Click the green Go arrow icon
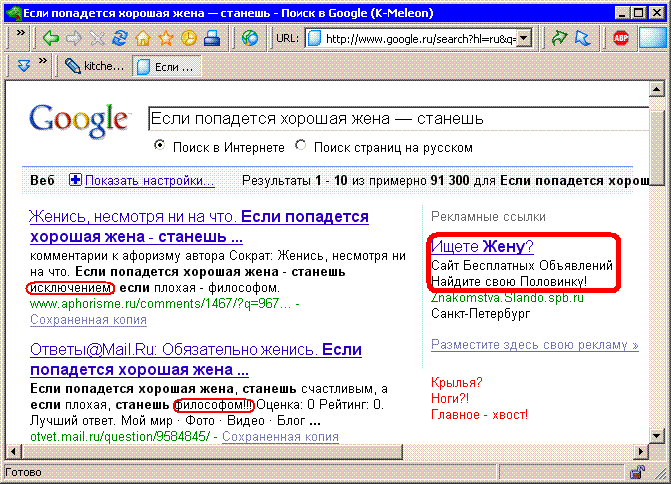The height and width of the screenshot is (484, 671). [559, 39]
